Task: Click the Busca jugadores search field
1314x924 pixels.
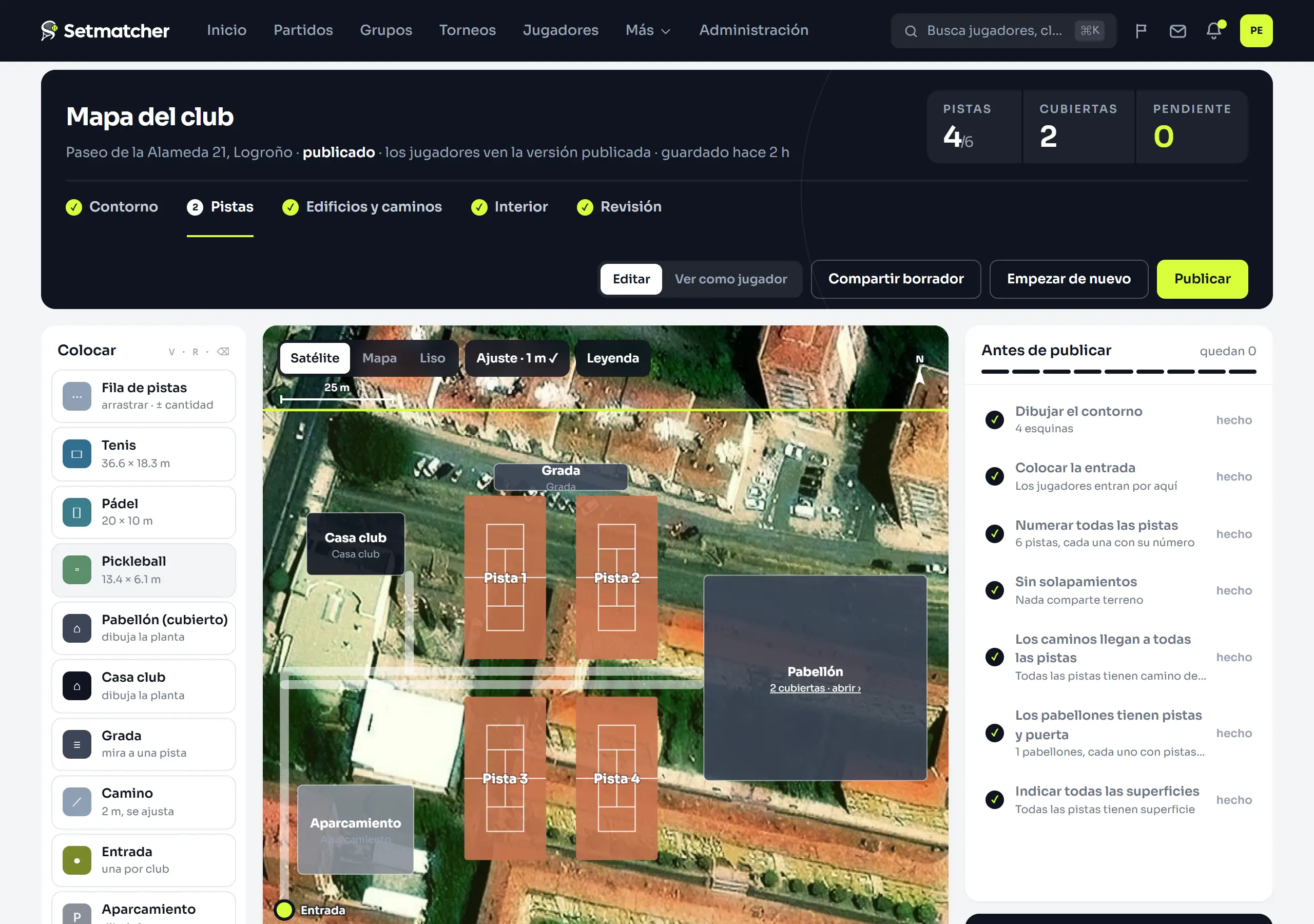Action: [1003, 31]
